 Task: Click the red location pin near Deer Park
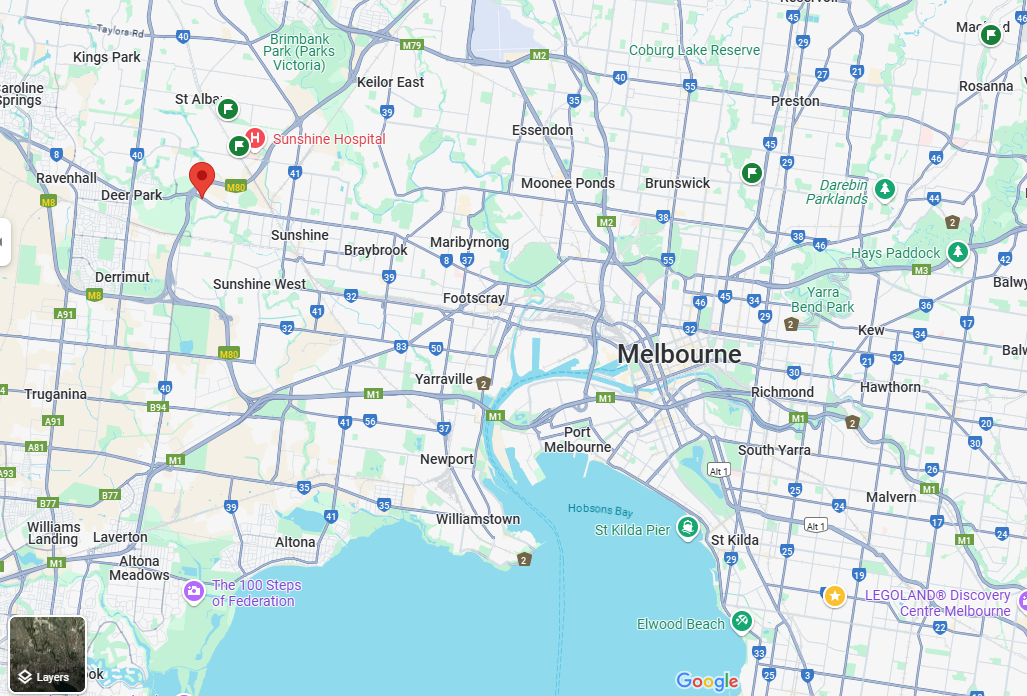[202, 179]
